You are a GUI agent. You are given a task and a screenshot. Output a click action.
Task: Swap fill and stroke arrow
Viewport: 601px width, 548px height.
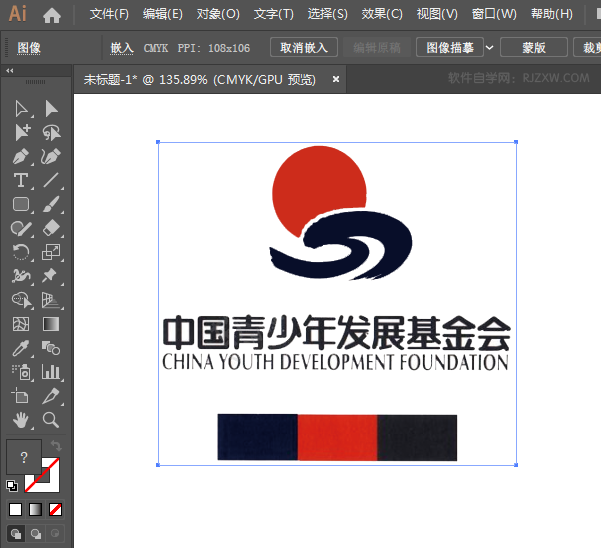tap(56, 446)
